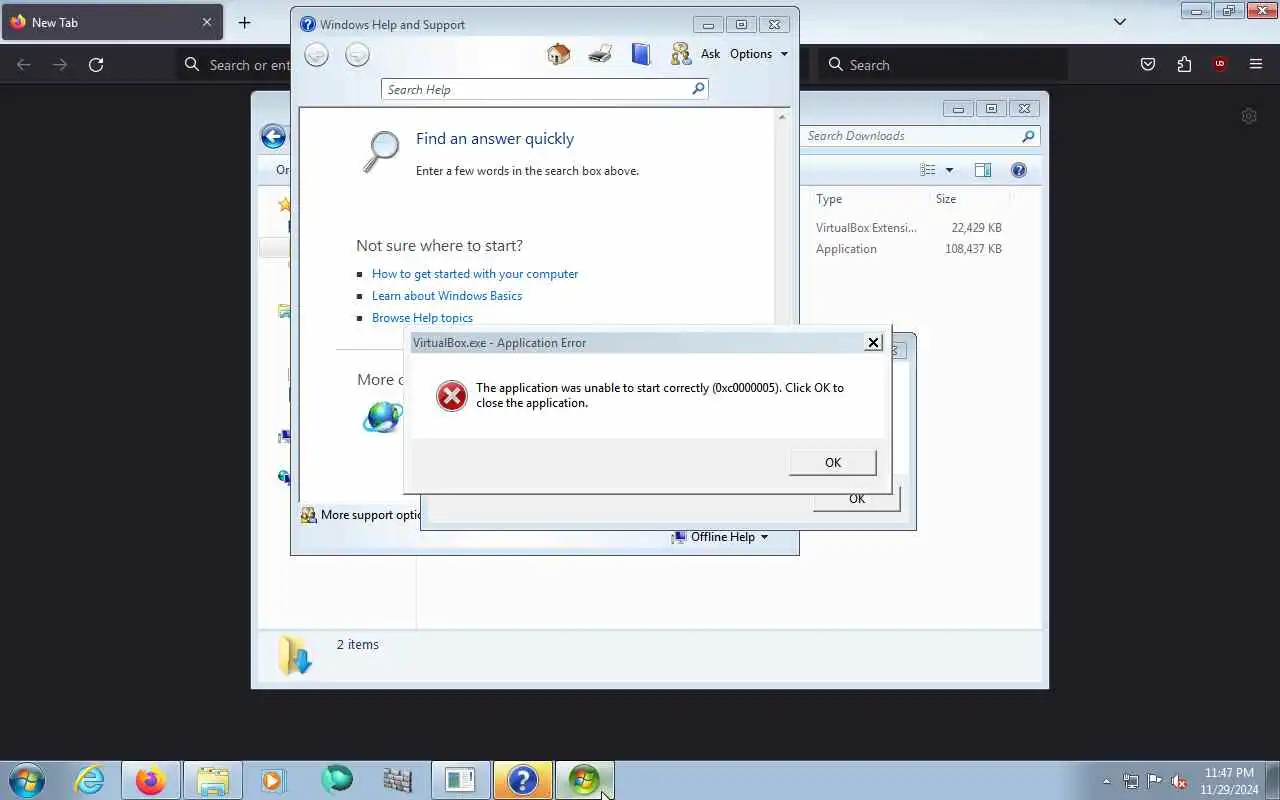Click OK on the partially hidden dialog behind the error
1280x800 pixels.
857,500
